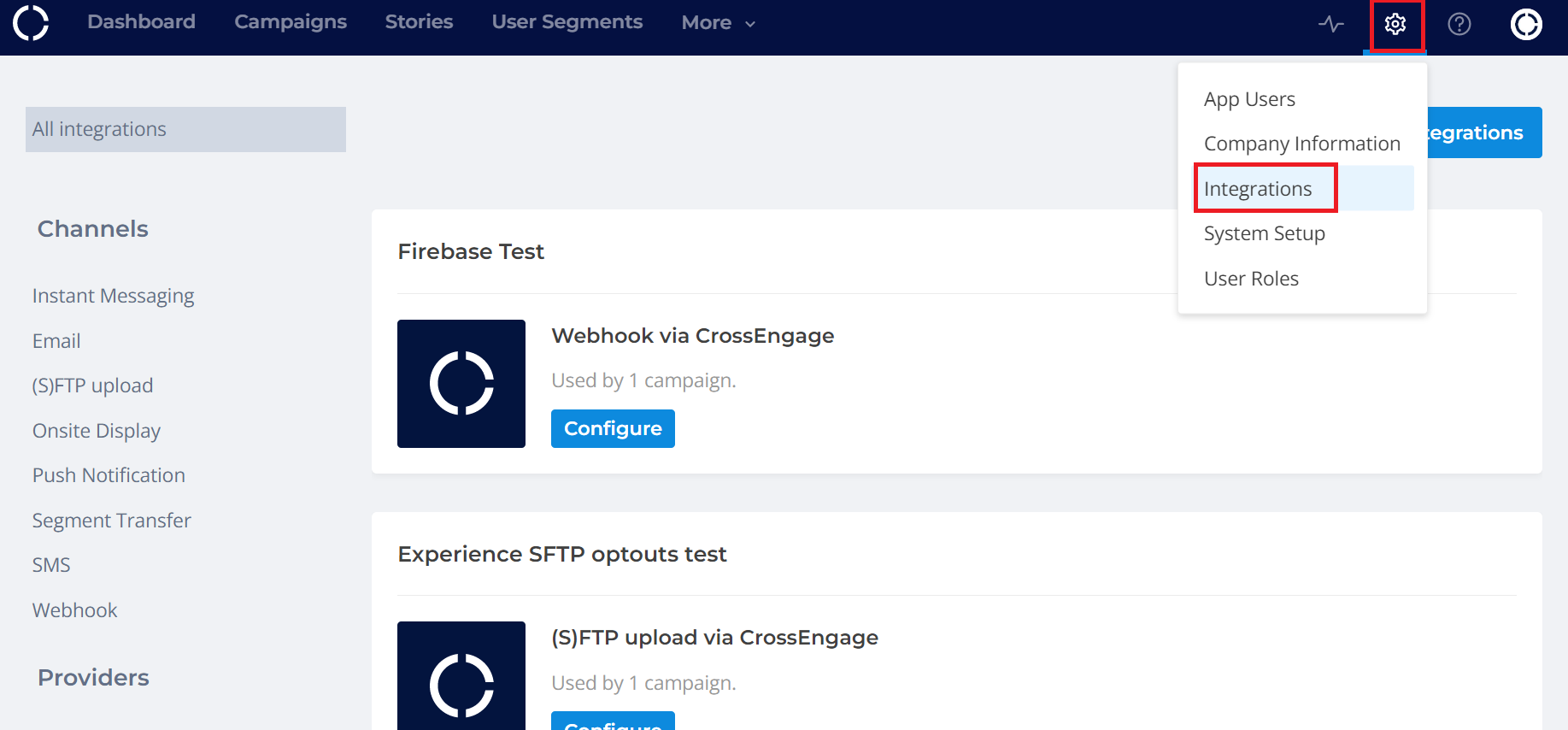The height and width of the screenshot is (730, 1568).
Task: Configure the Webhook via CrossEngage integration
Action: point(613,428)
